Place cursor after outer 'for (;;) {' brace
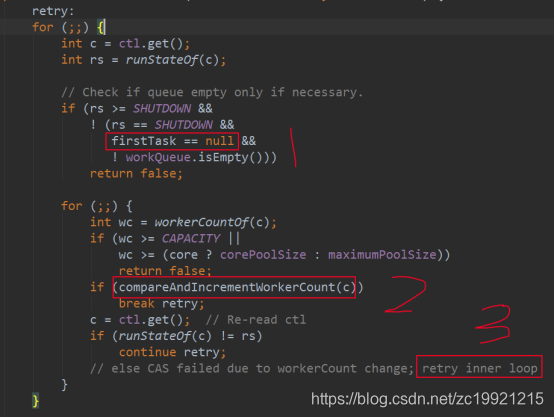 coord(105,27)
